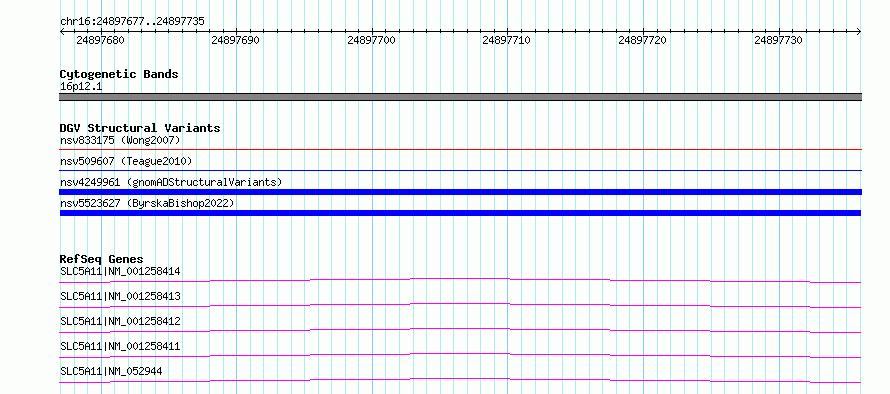Click the thick blue nsv5523627 variant bar
Screen dimensions: 890x394
[x=460, y=213]
